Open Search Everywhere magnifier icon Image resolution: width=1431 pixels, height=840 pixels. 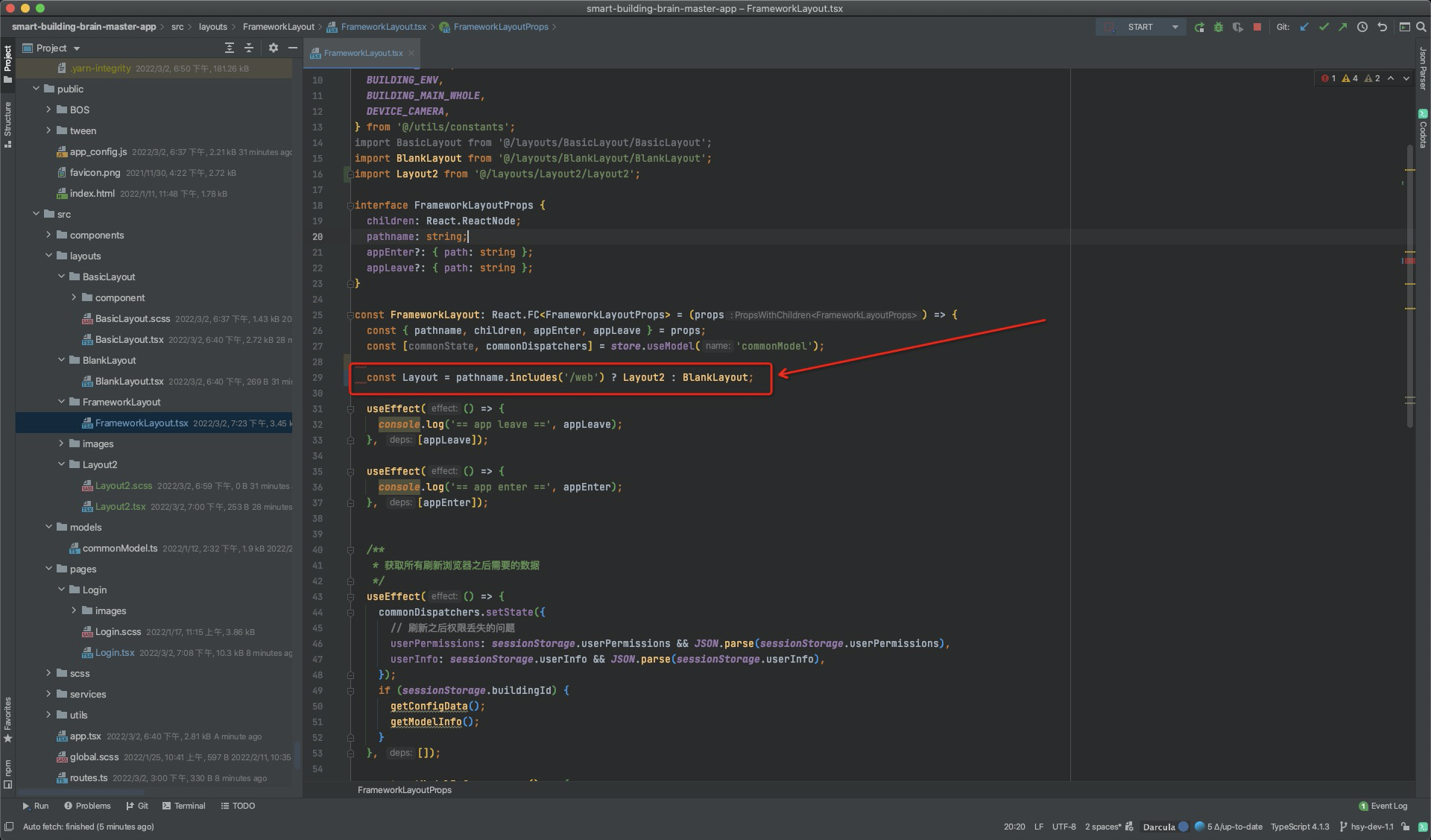pyautogui.click(x=1421, y=27)
